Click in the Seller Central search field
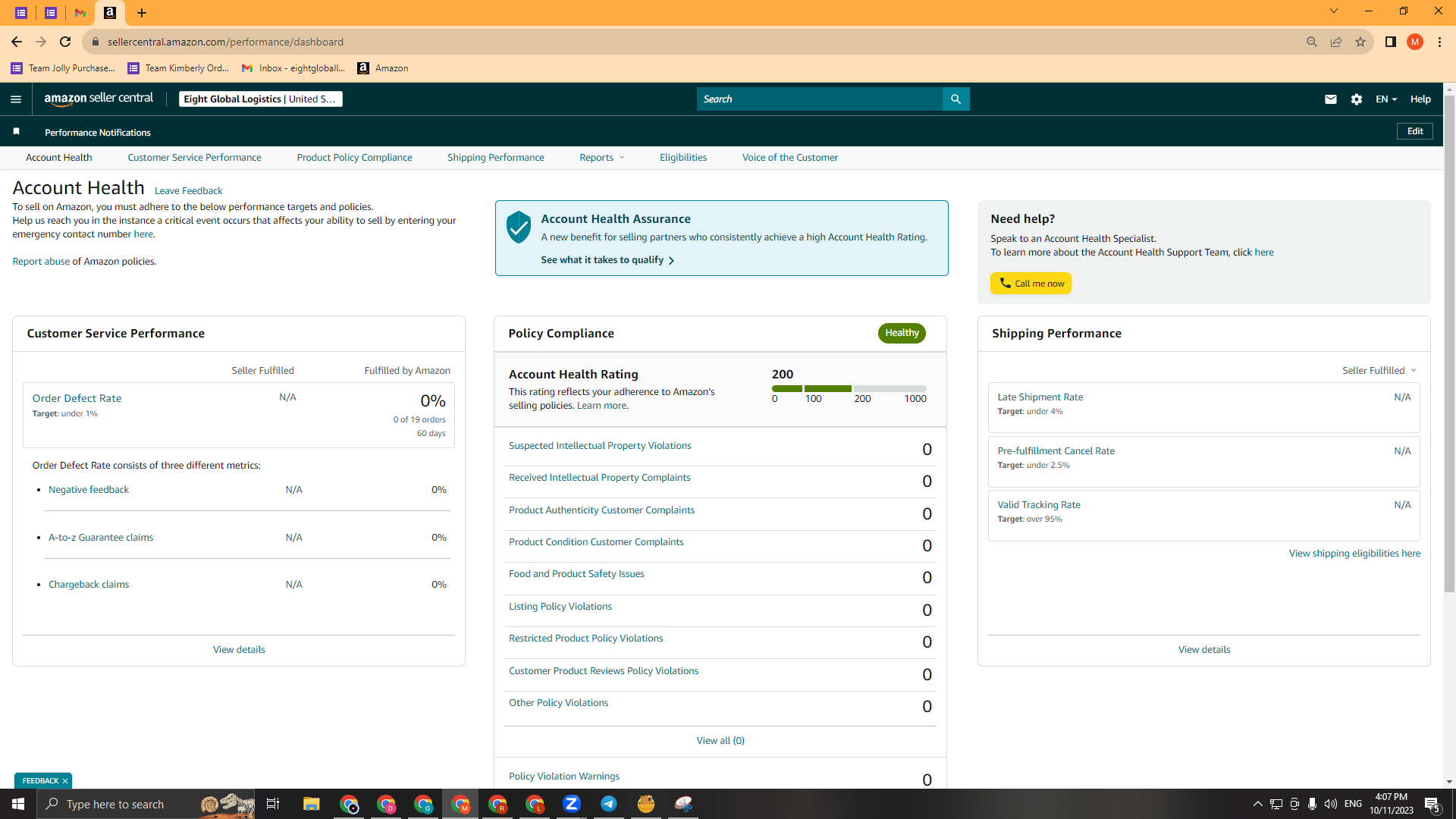Viewport: 1456px width, 819px height. (820, 99)
